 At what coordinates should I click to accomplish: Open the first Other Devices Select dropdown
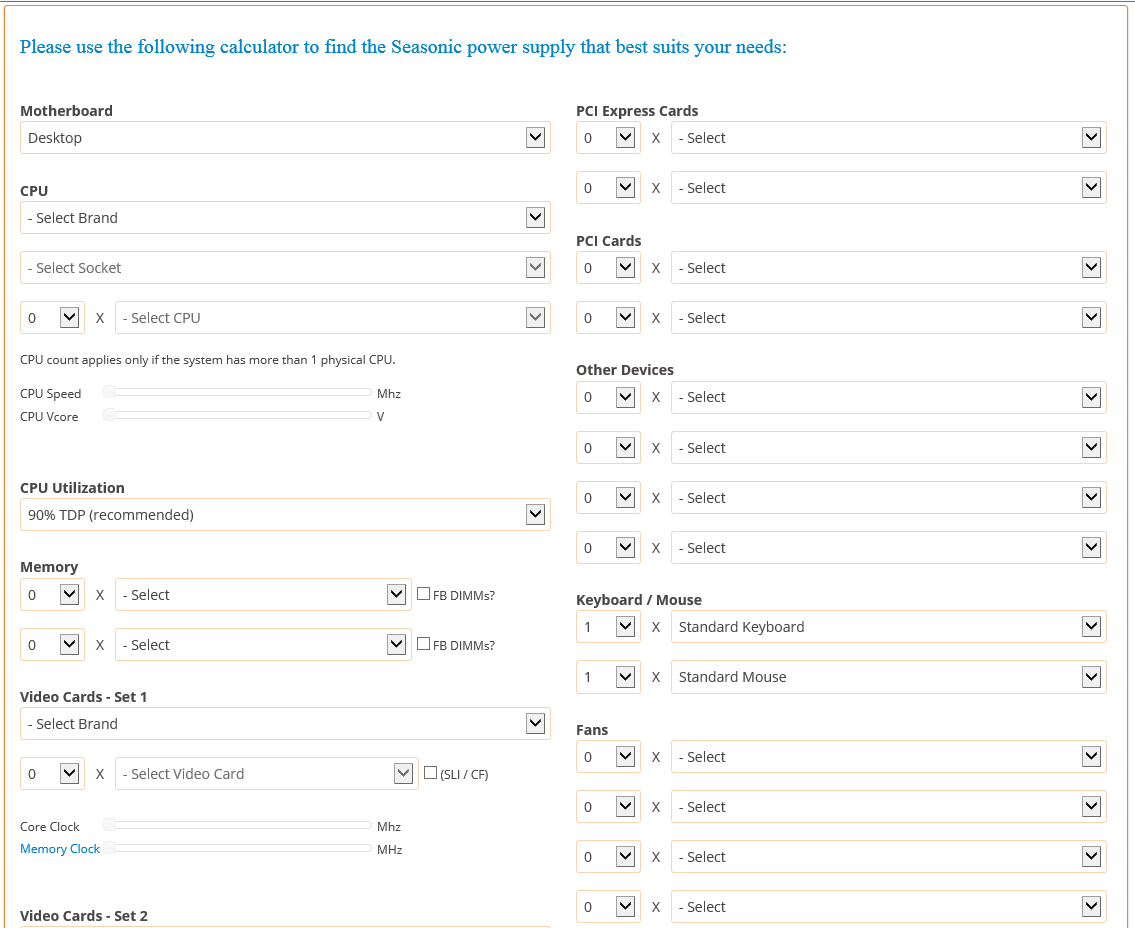point(889,397)
